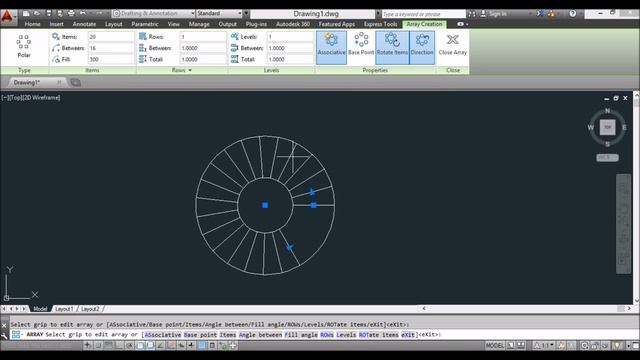Toggle the array Direction property
This screenshot has height=360, width=640.
point(422,47)
